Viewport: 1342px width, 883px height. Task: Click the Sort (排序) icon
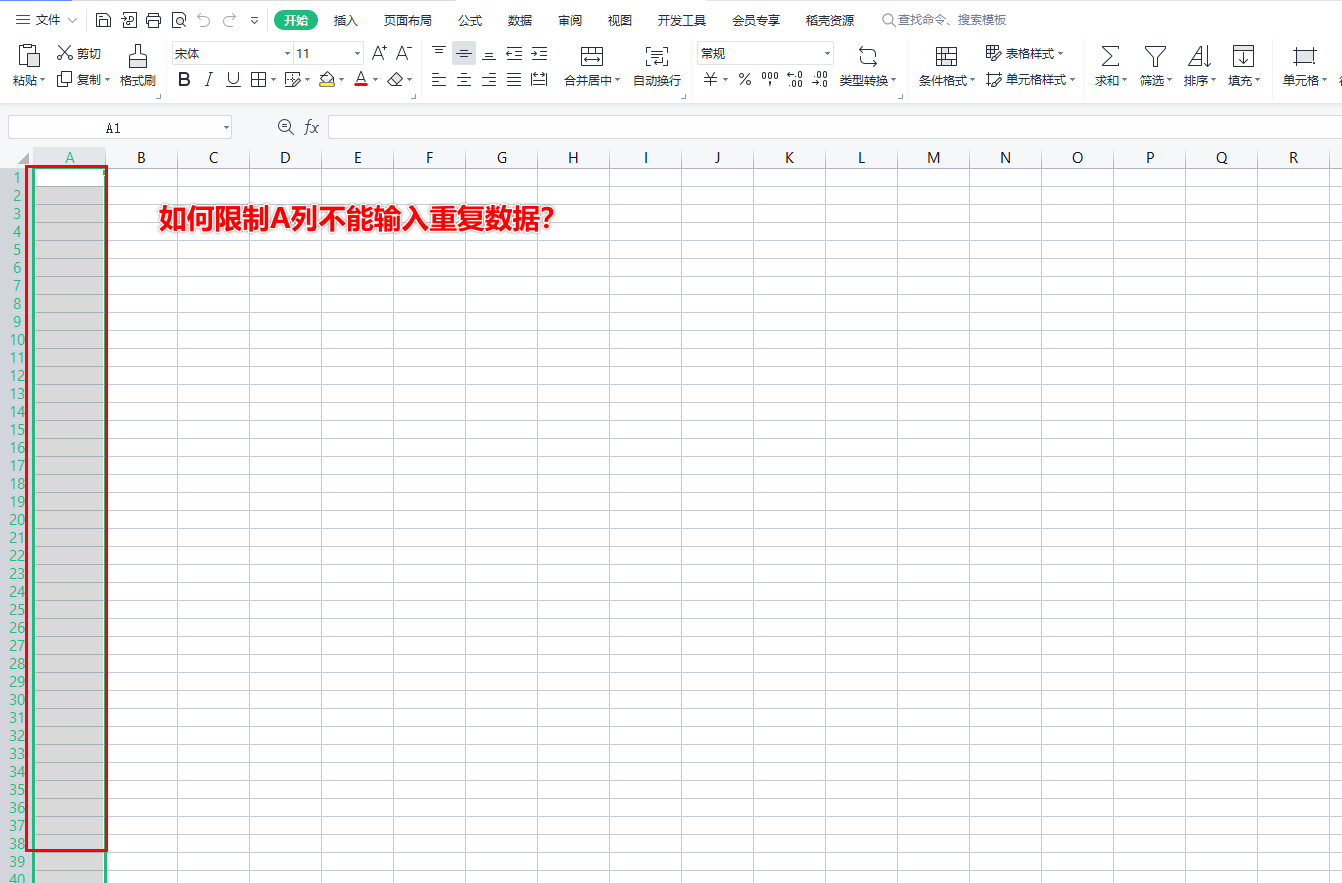point(1200,56)
